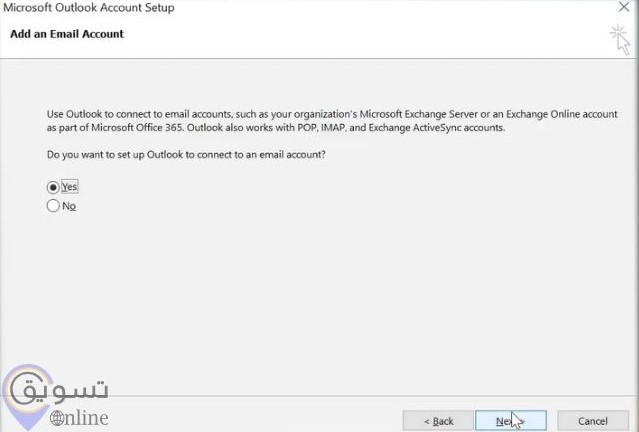
Task: Click the wizard sparkle cursor icon
Action: pos(620,40)
